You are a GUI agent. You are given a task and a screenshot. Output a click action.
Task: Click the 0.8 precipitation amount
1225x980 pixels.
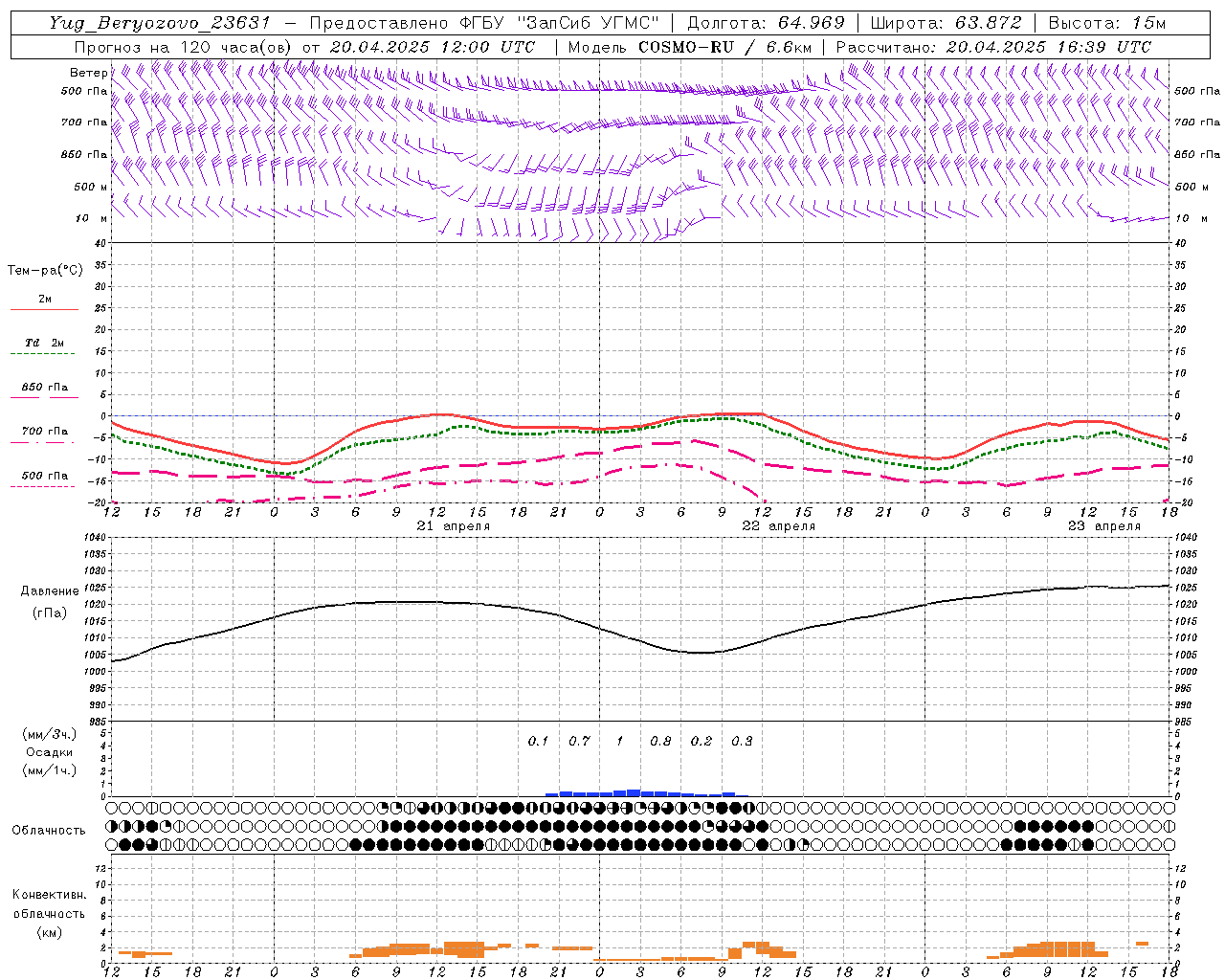[x=660, y=741]
